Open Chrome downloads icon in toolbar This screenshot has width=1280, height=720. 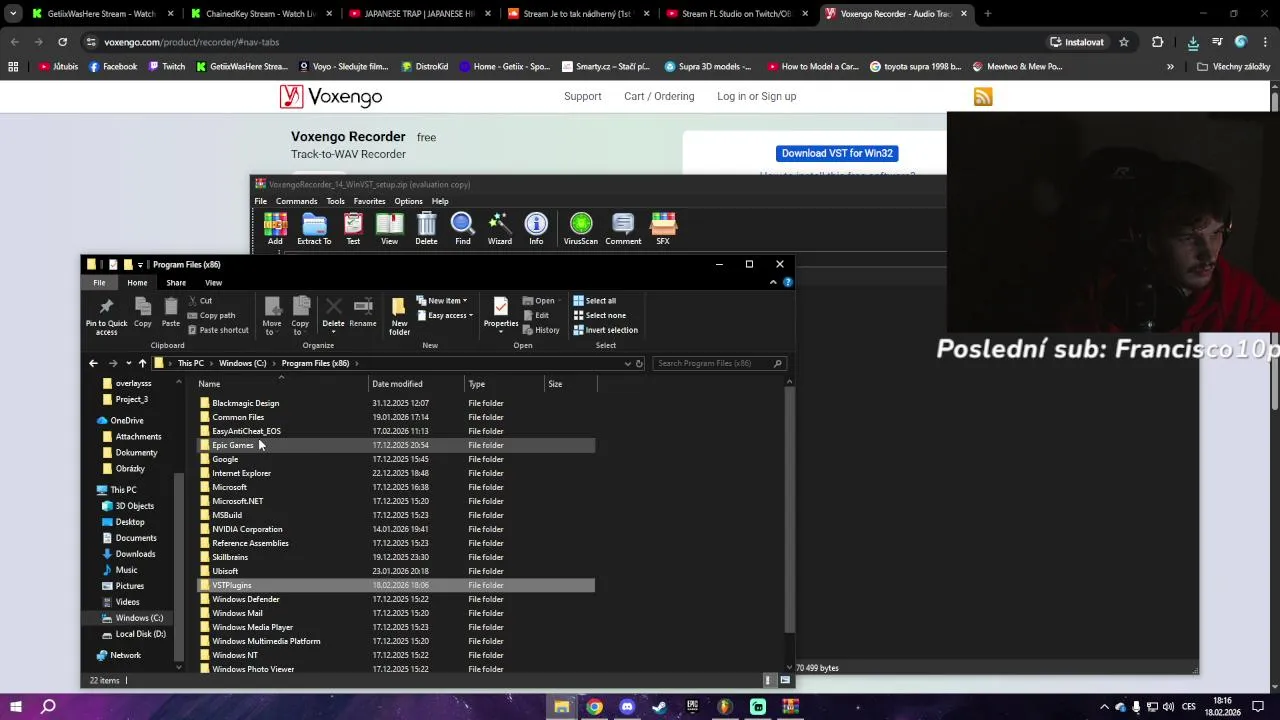pyautogui.click(x=1193, y=42)
